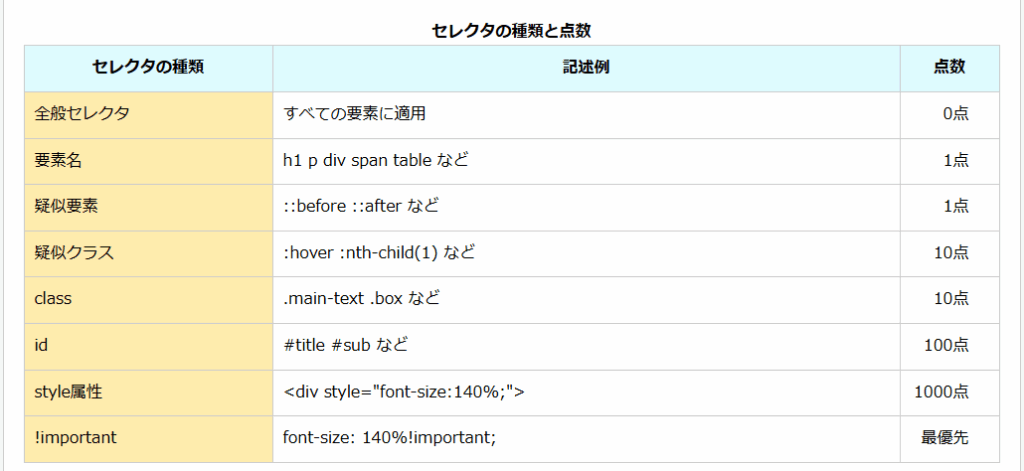Click the すべての要素に適用 example cell

pos(586,115)
